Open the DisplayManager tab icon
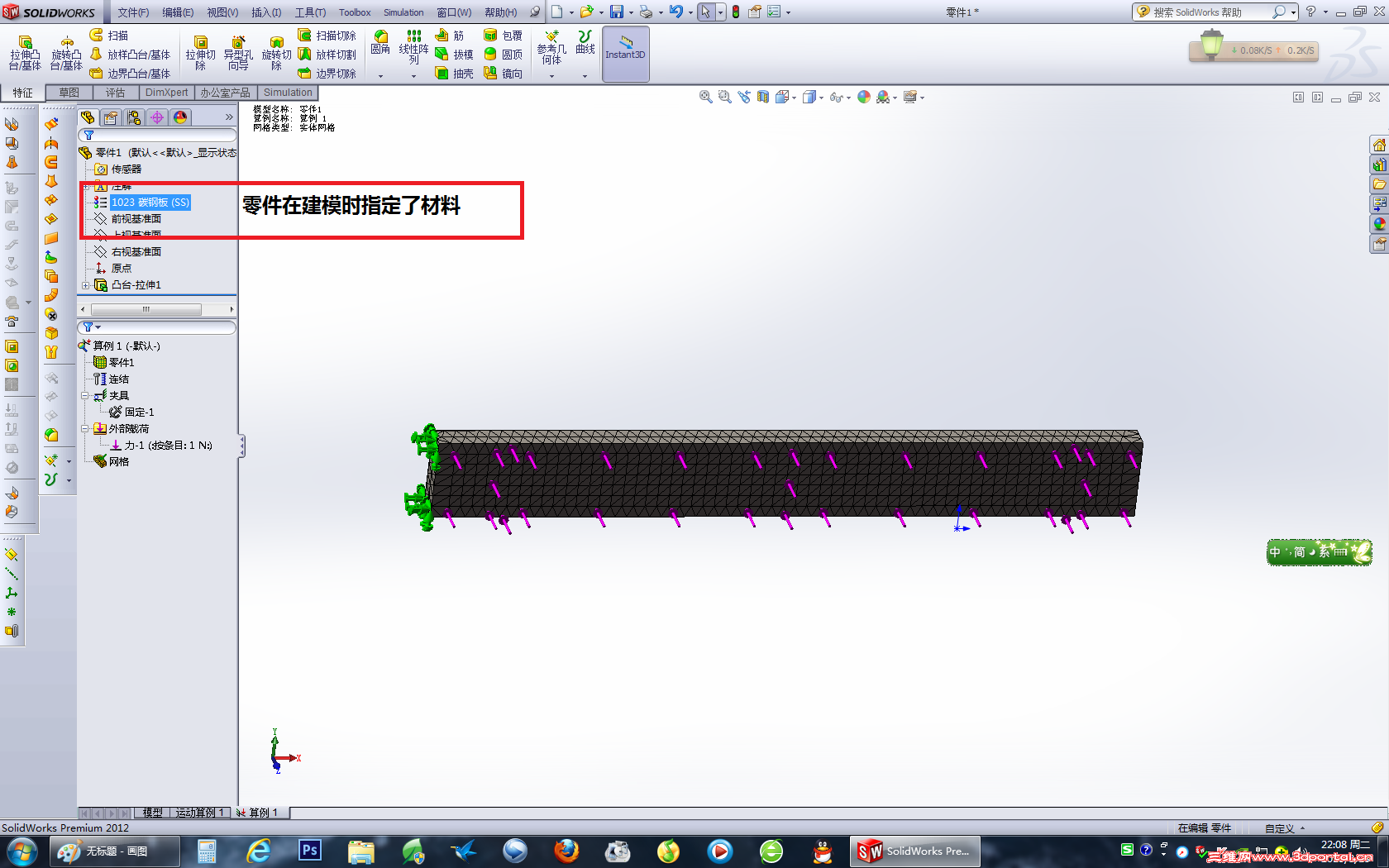1389x868 pixels. (180, 117)
